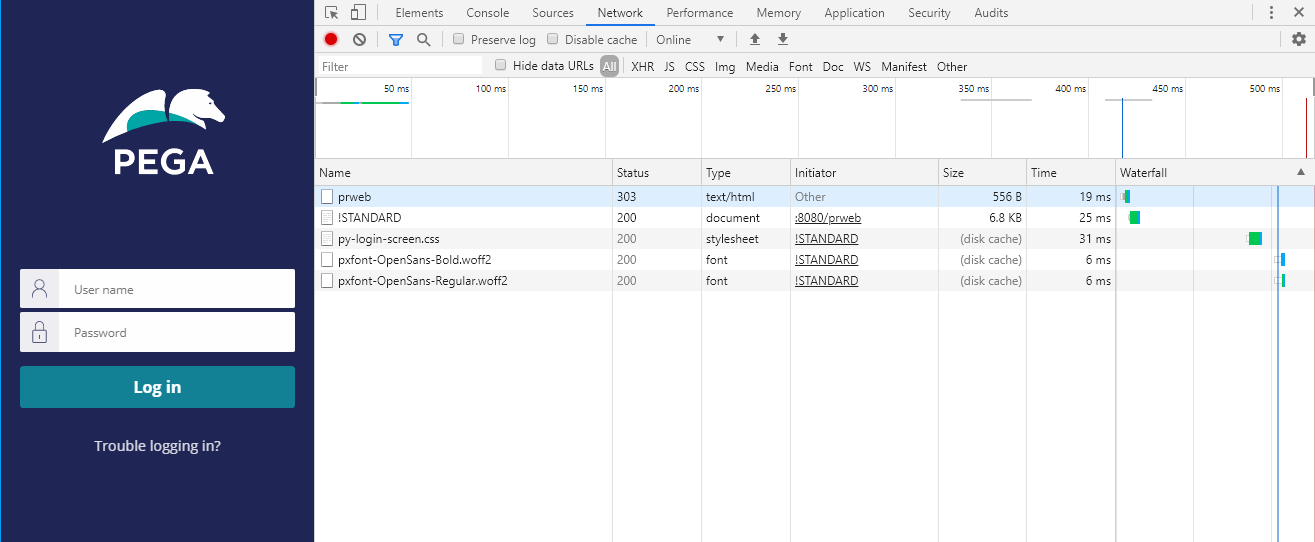Click file icon of prweb row
Image resolution: width=1315 pixels, height=542 pixels.
click(x=326, y=197)
